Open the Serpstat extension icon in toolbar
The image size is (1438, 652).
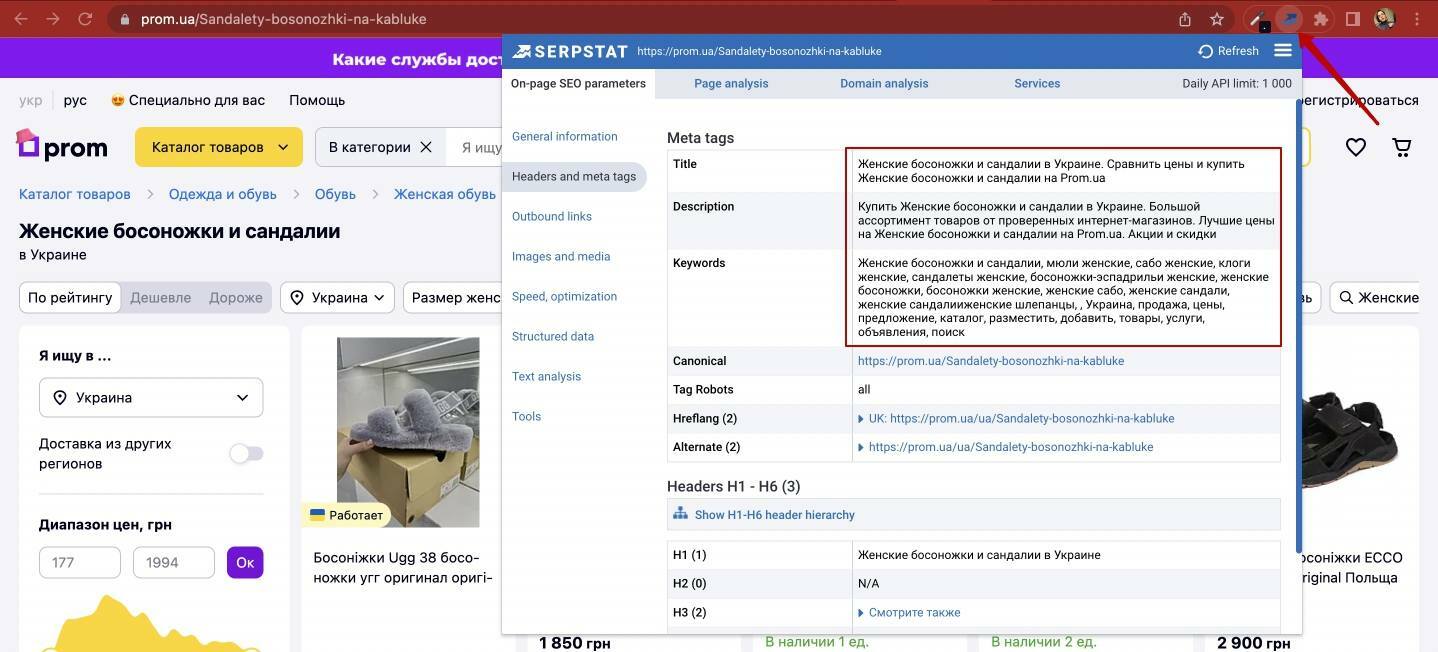click(1291, 19)
